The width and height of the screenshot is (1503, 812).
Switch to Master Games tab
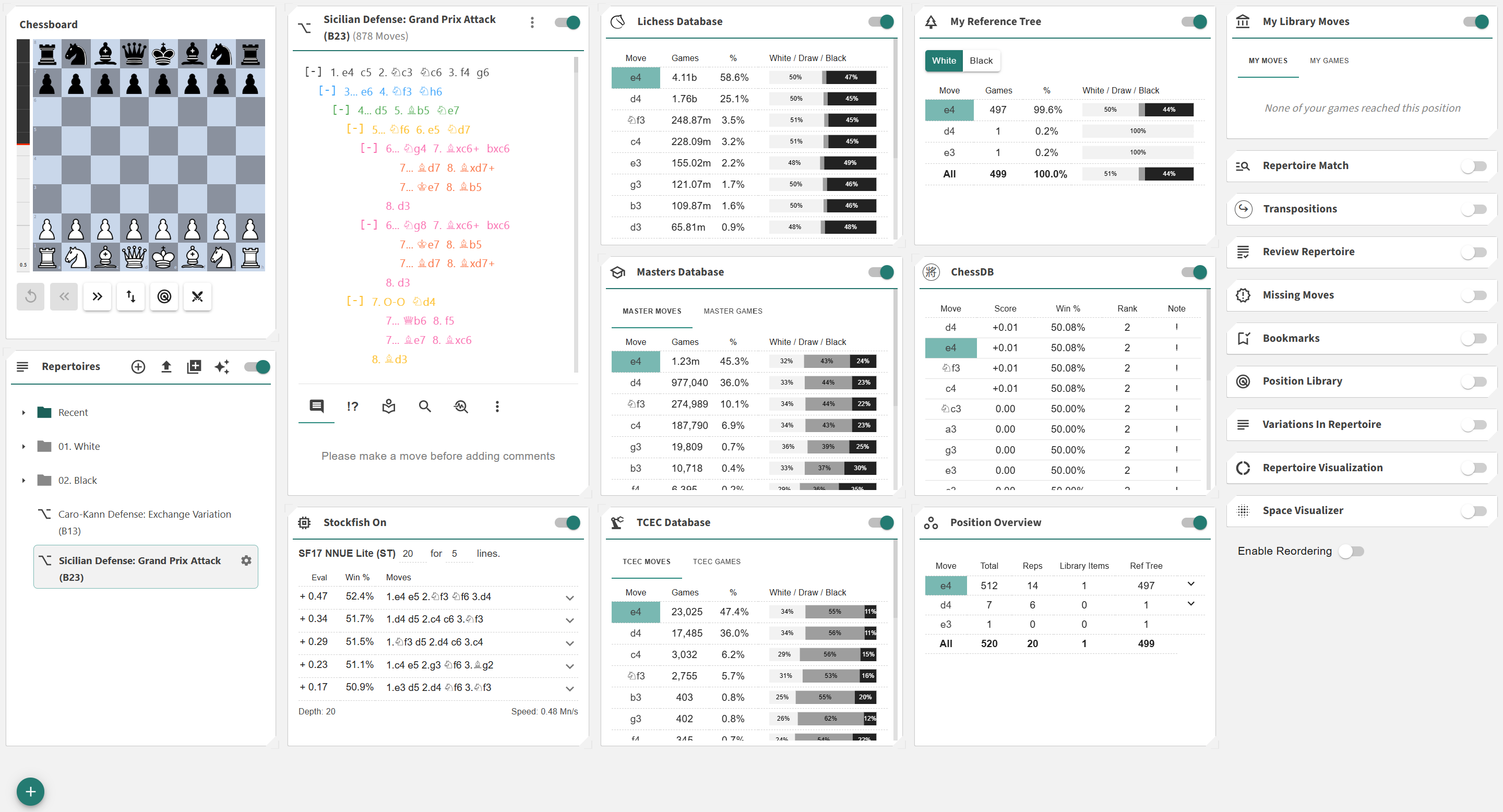point(733,311)
